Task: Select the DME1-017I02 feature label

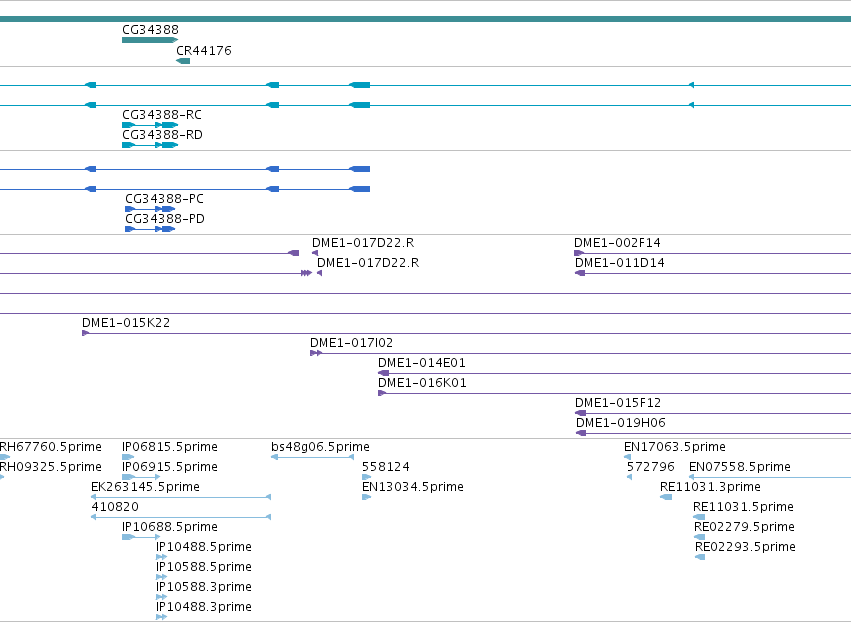Action: 351,343
